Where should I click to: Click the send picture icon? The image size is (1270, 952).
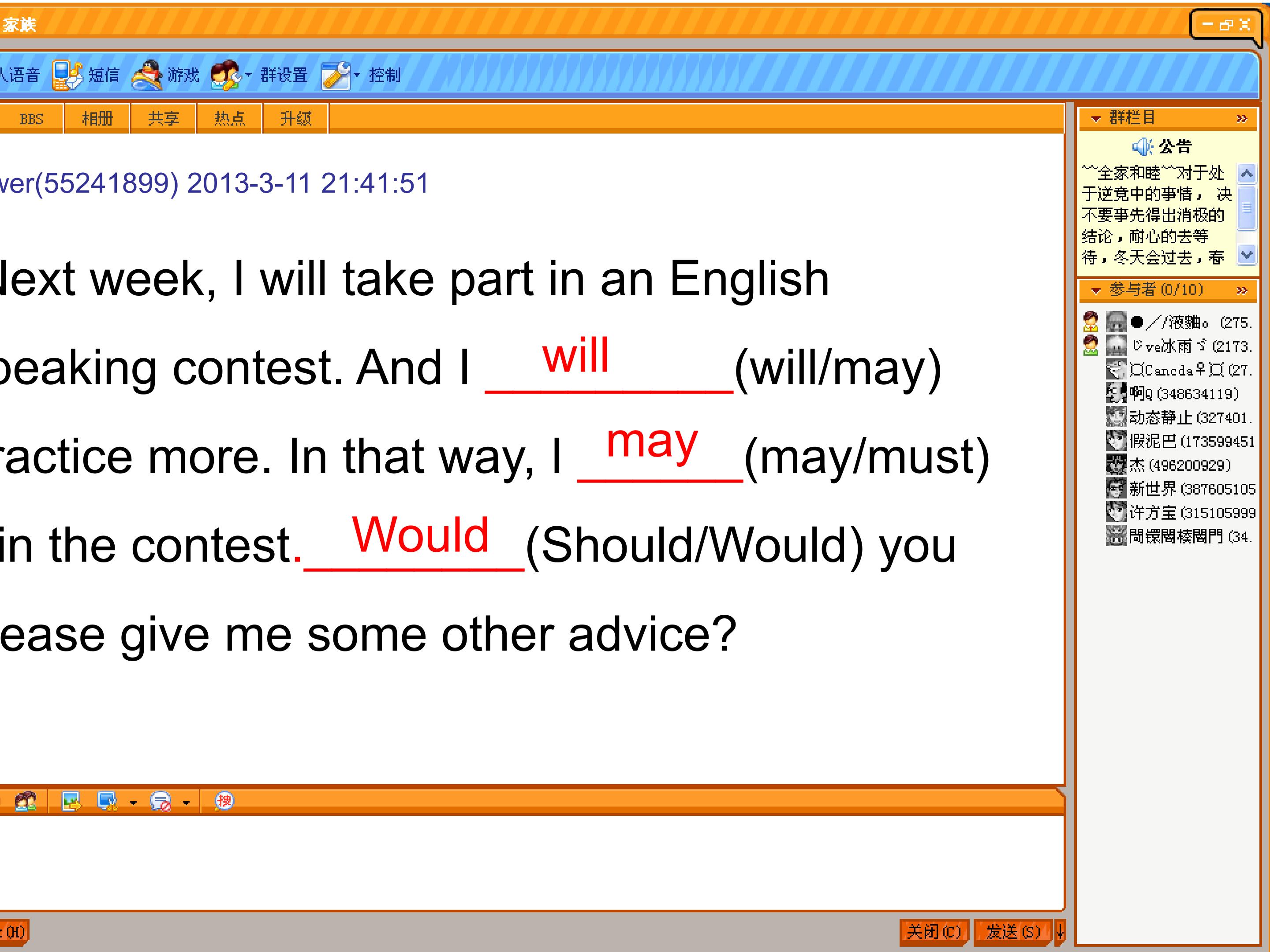(71, 800)
